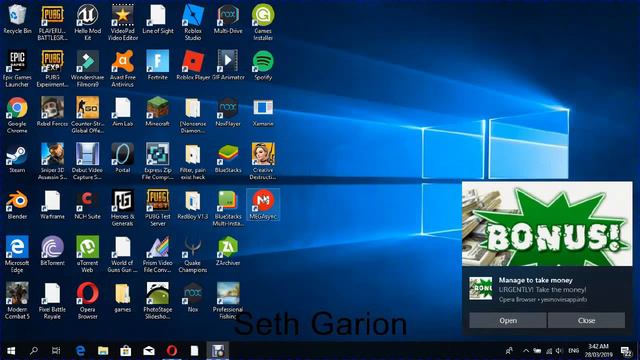Switch the ENG input language indicator

[x=573, y=351]
